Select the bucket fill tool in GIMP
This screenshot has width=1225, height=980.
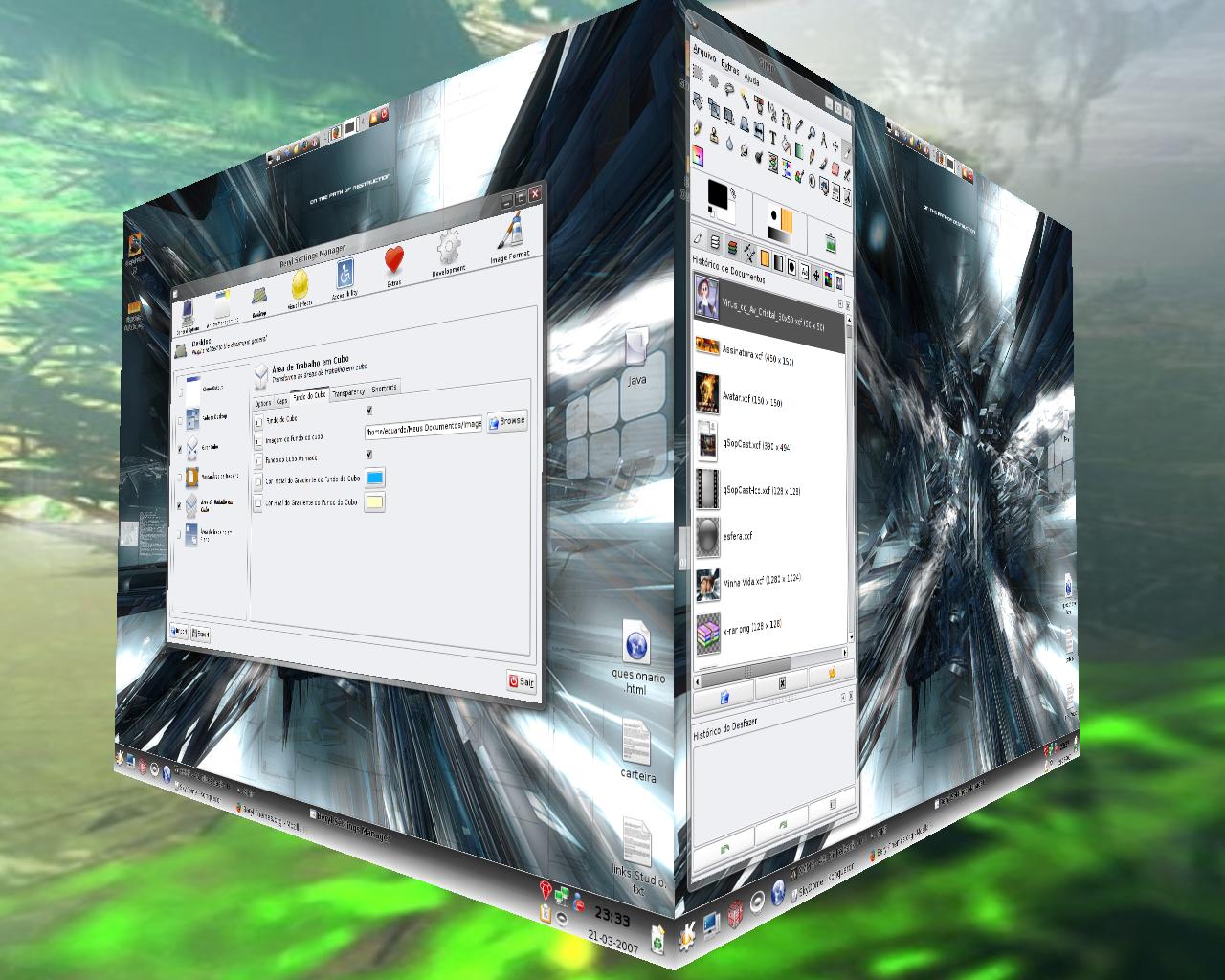tap(787, 145)
